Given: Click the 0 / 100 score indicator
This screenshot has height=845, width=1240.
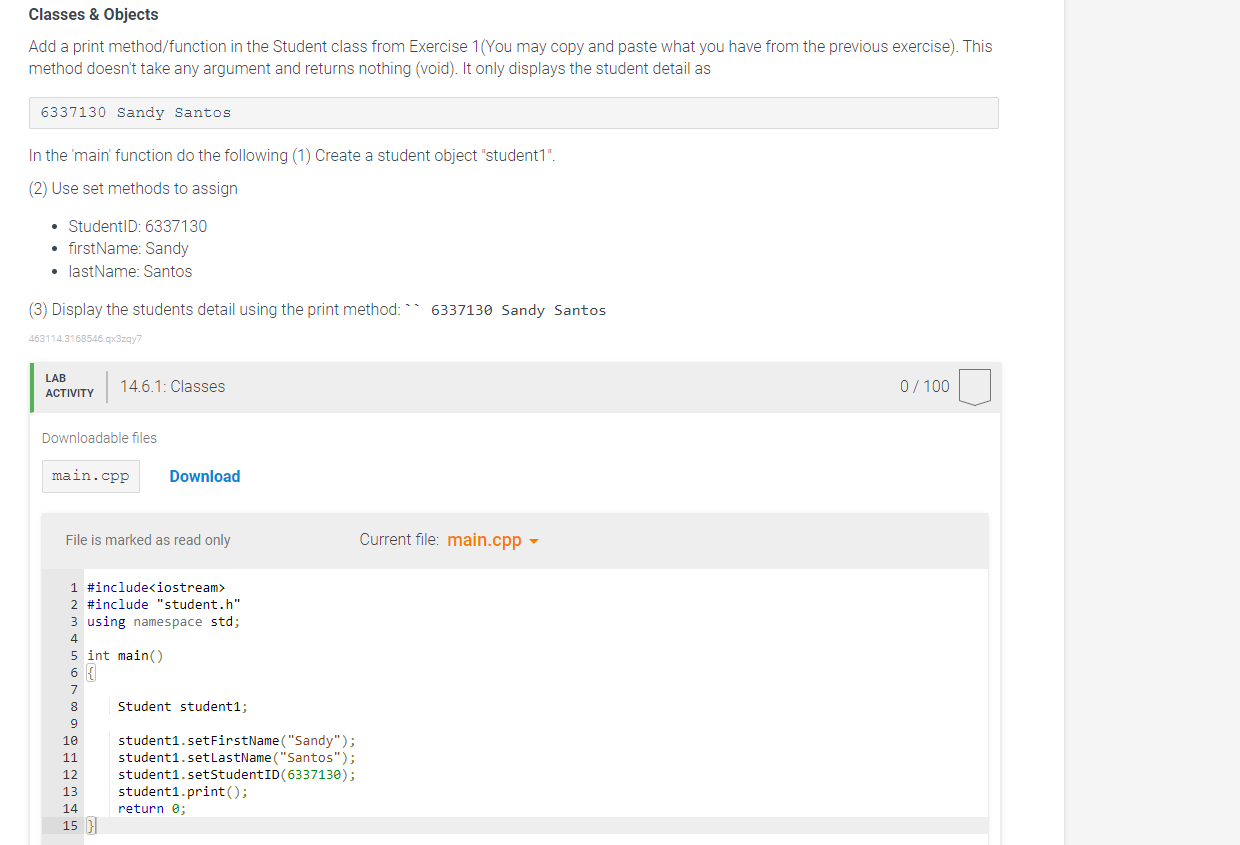Looking at the screenshot, I should click(924, 386).
